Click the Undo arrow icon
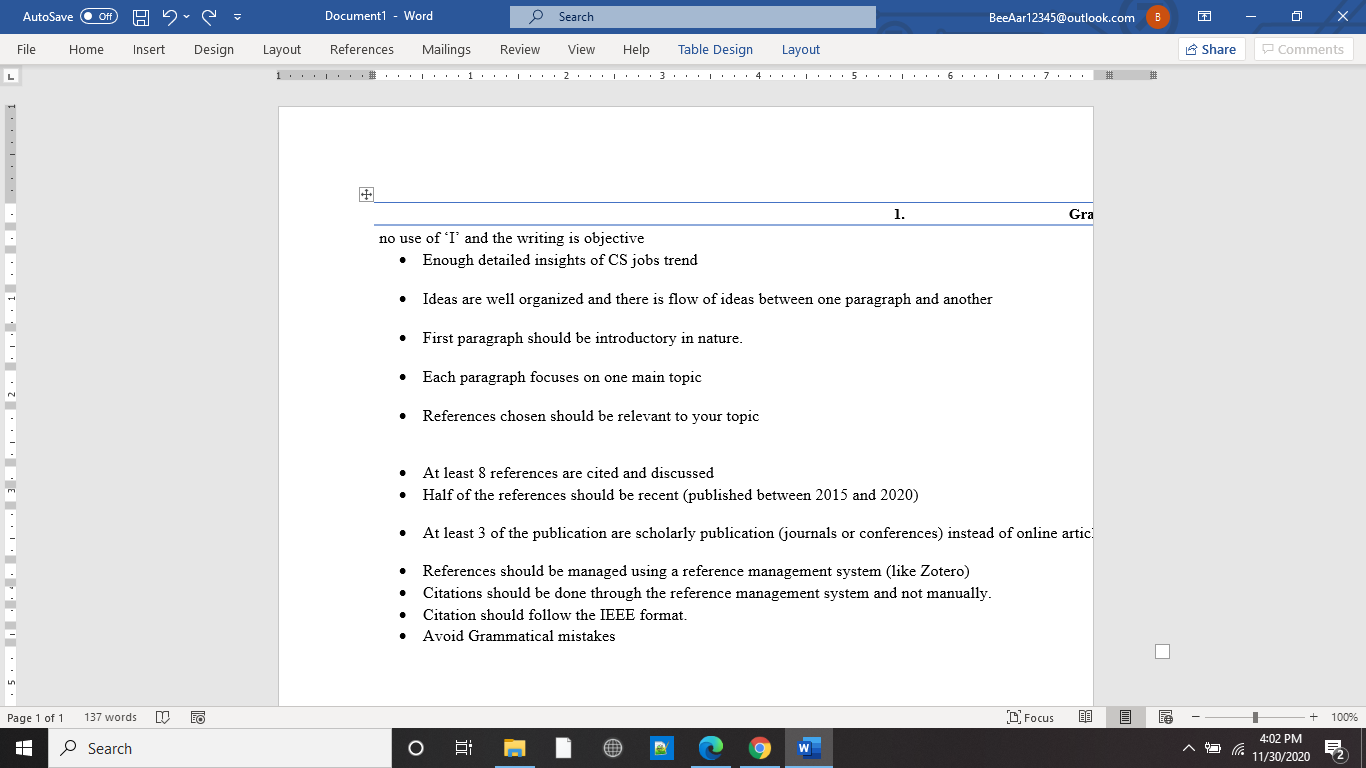This screenshot has height=768, width=1366. pyautogui.click(x=169, y=17)
